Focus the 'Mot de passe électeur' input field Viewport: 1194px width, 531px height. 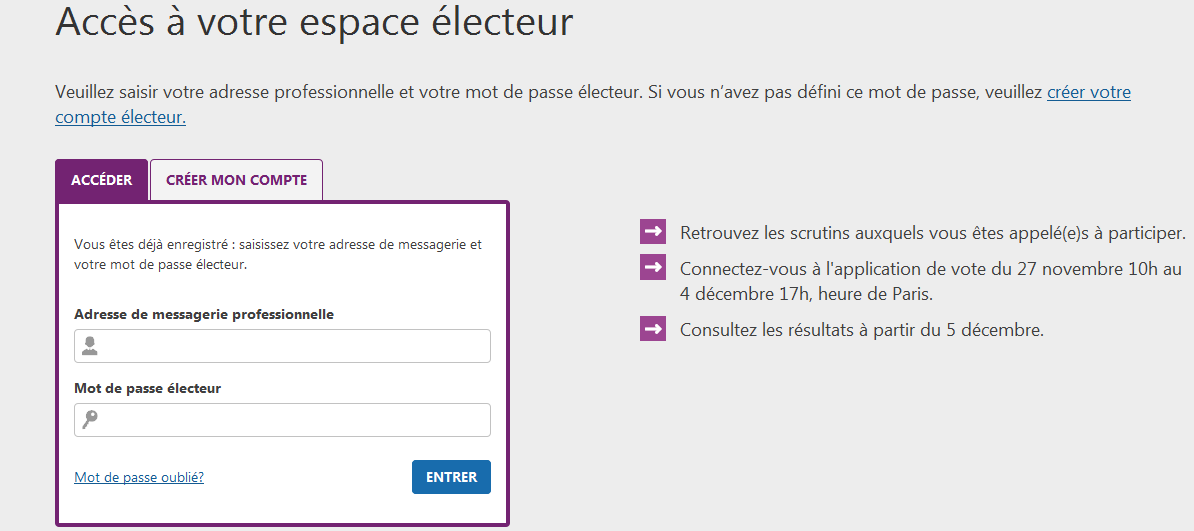click(283, 420)
